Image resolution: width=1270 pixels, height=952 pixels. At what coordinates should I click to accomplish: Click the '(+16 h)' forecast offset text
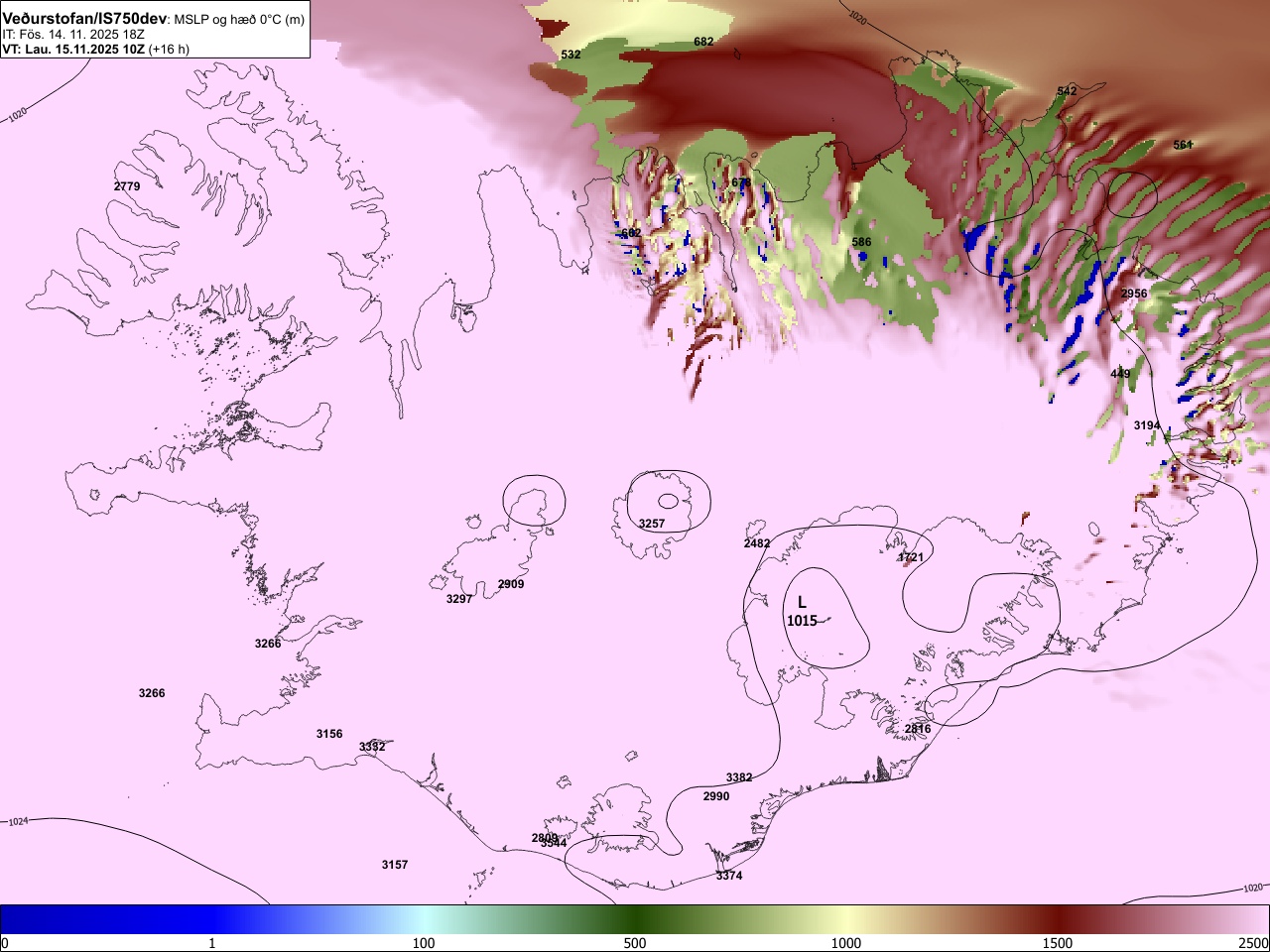tap(169, 49)
